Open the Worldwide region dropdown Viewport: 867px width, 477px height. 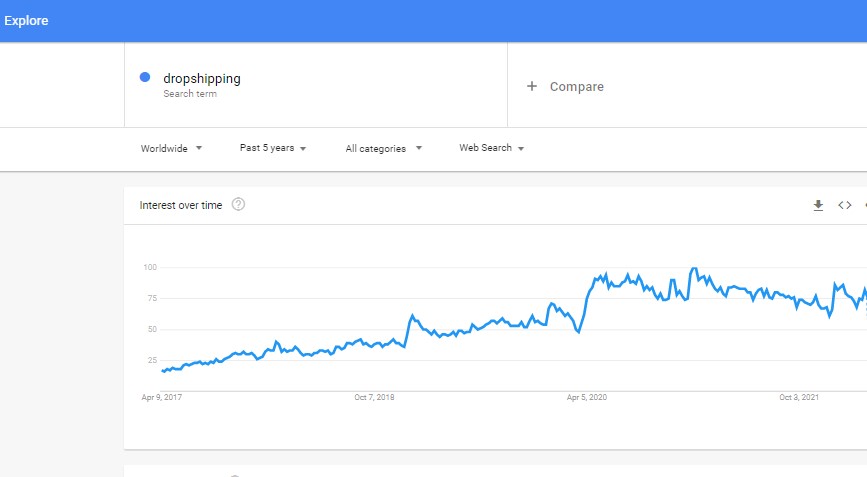click(171, 148)
